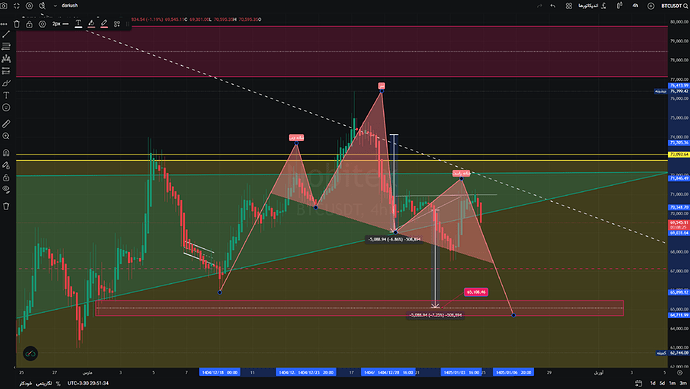Hide all drawings with eye icon
690x389 pixels.
(x=6, y=190)
